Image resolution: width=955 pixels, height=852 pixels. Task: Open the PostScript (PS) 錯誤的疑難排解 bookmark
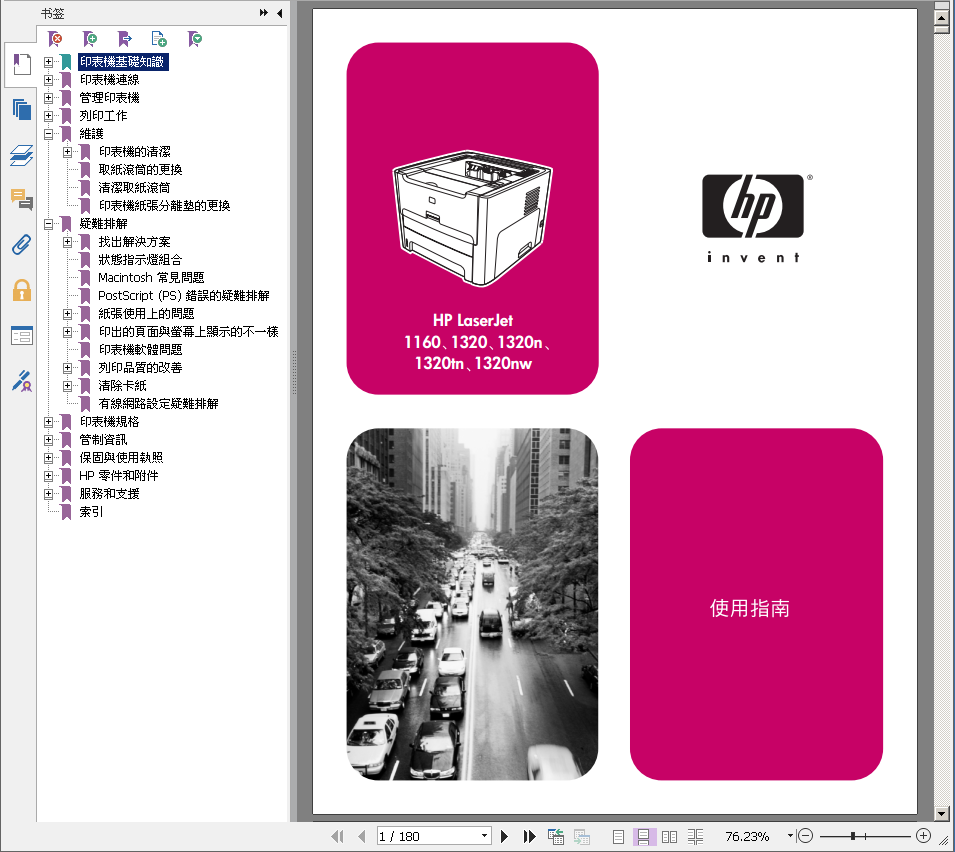coord(183,295)
